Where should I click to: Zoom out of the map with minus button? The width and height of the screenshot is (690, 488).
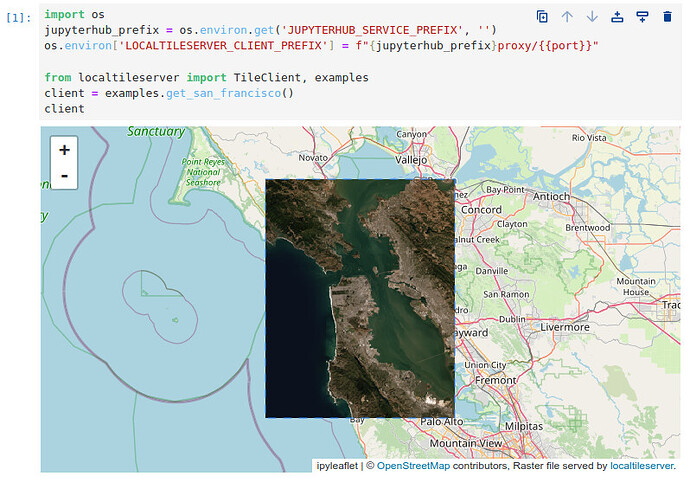click(64, 176)
